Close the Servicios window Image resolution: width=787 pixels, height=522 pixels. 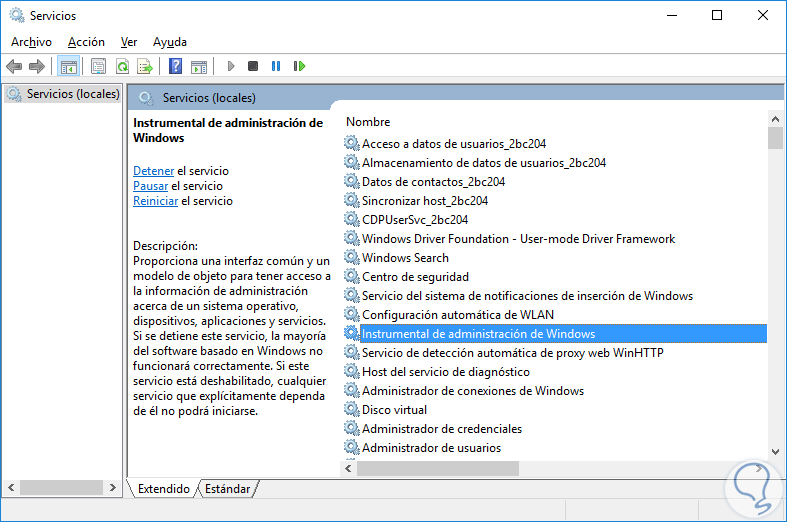click(763, 16)
